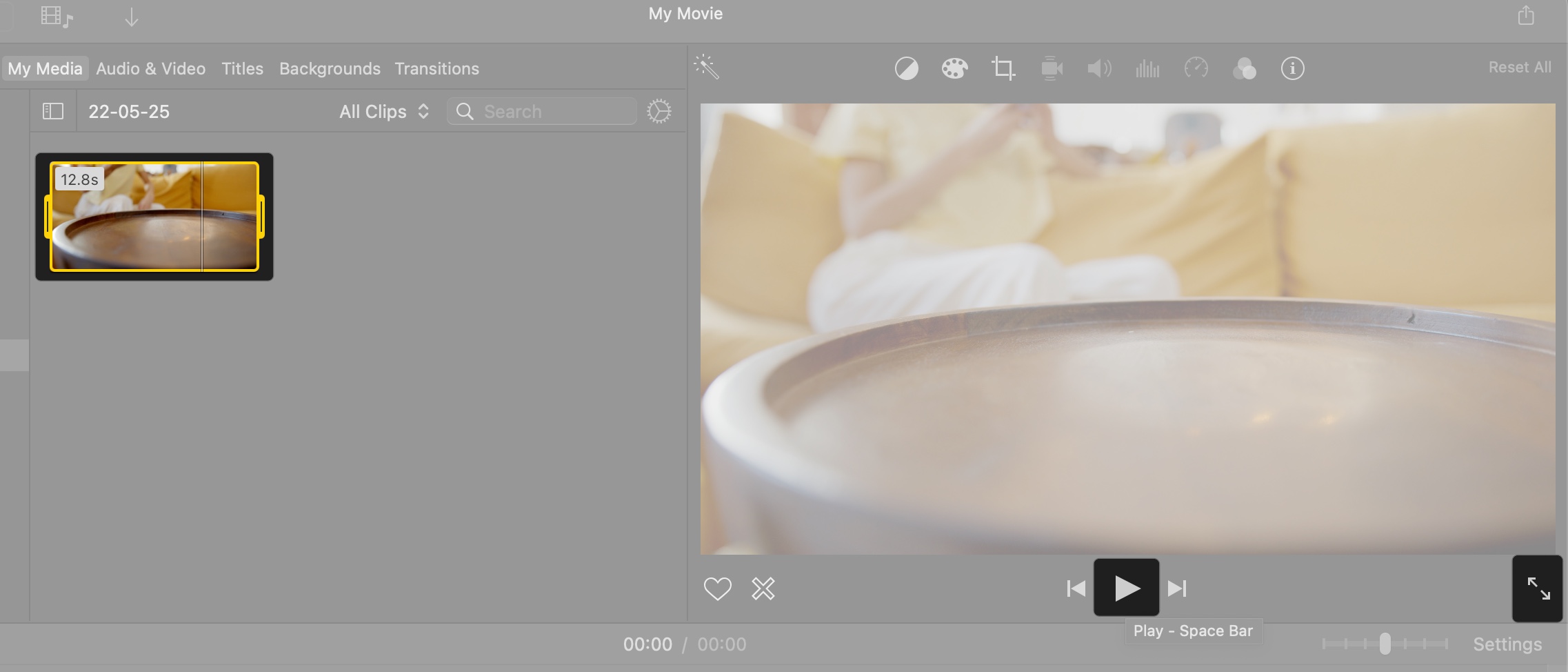The height and width of the screenshot is (672, 1568).
Task: Open Stabilization settings
Action: 1050,68
